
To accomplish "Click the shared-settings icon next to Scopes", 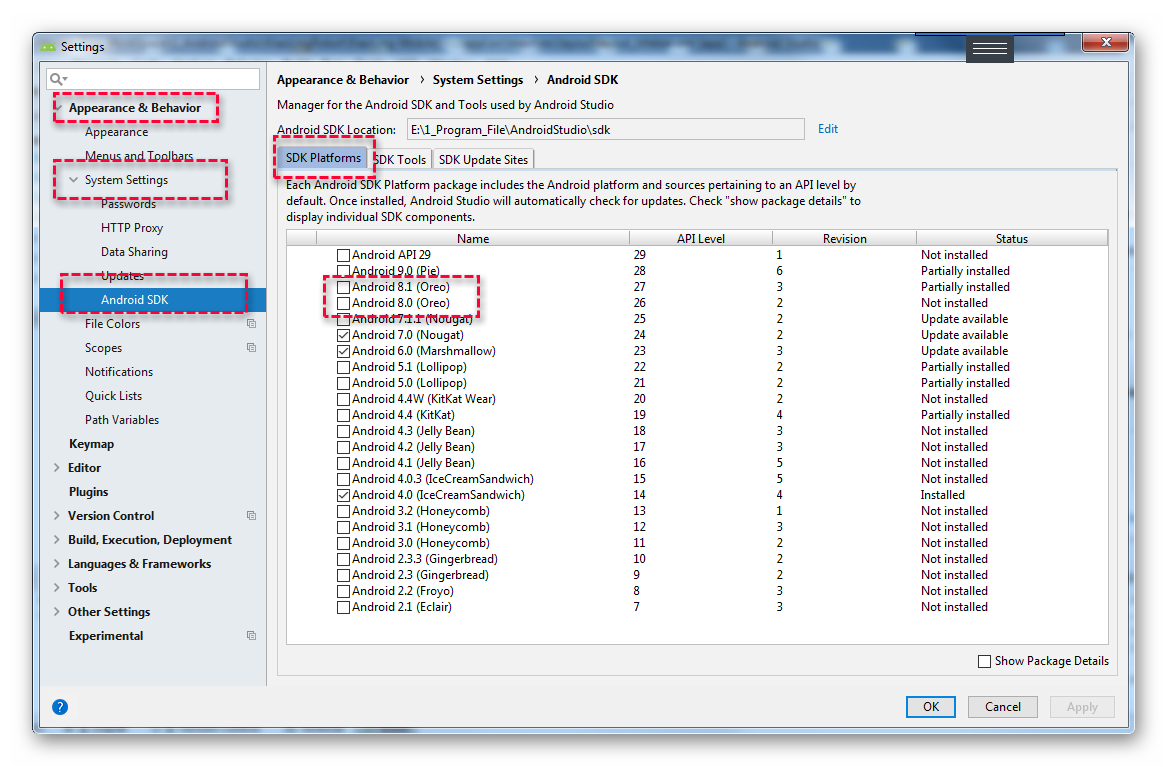I will (251, 347).
